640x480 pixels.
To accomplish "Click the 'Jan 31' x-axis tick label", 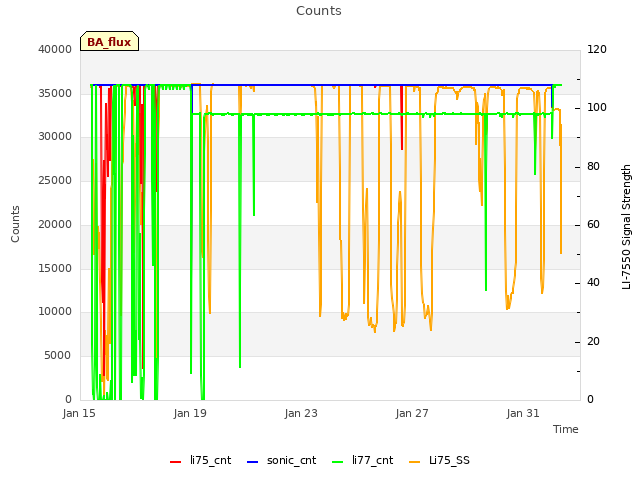I will pos(523,413).
